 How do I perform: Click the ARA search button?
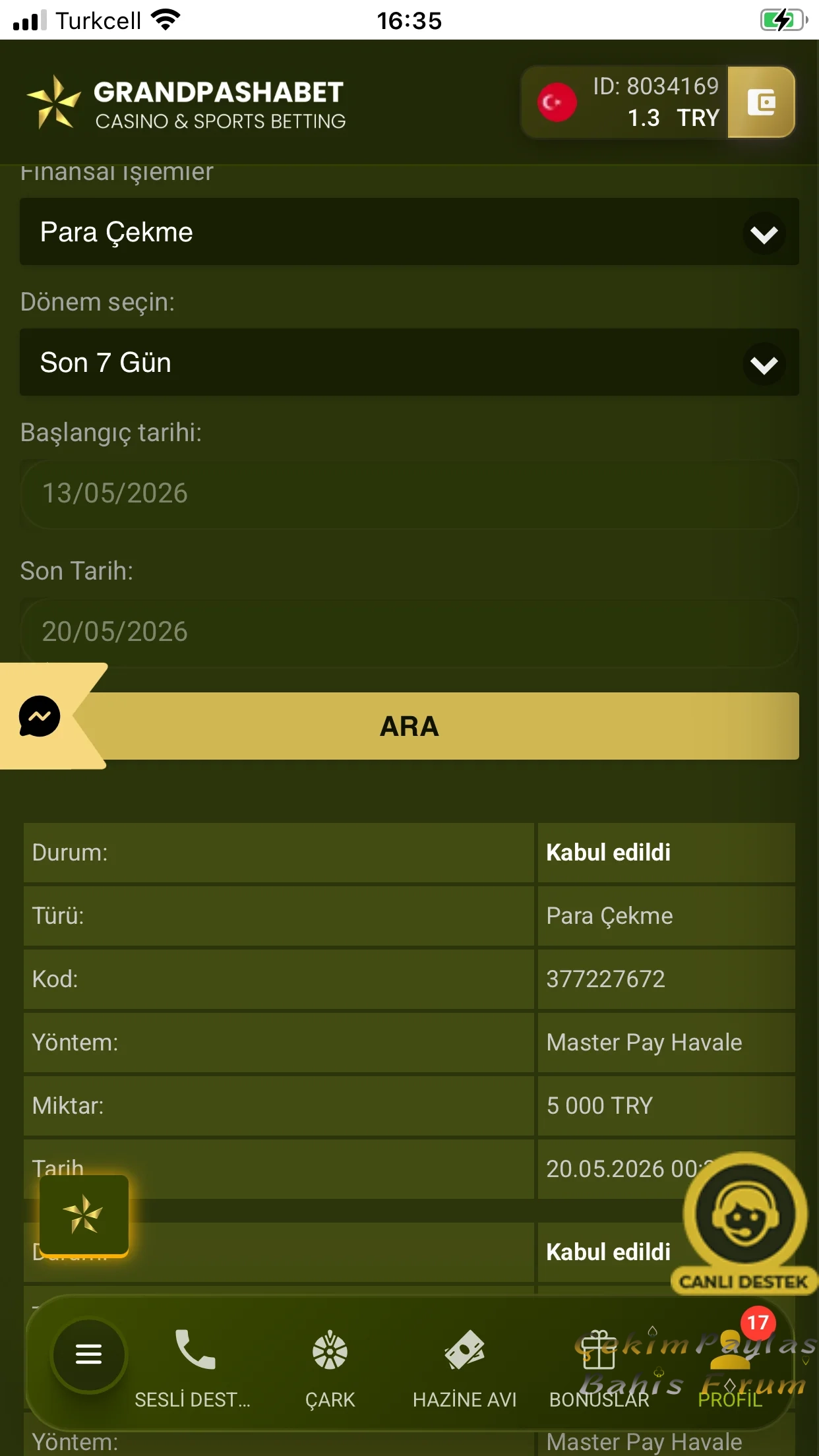[x=409, y=726]
